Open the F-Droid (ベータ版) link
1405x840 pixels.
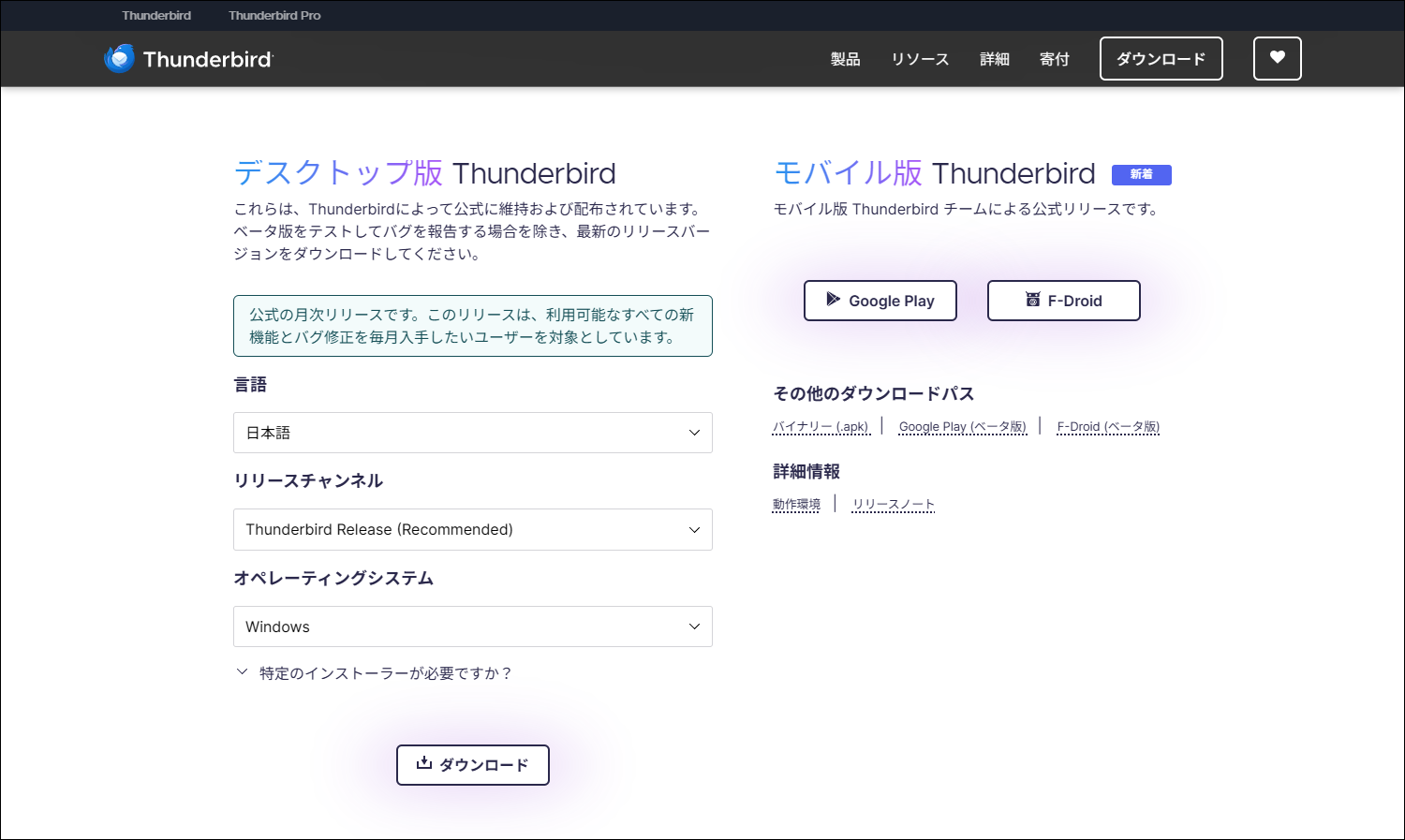click(1108, 427)
